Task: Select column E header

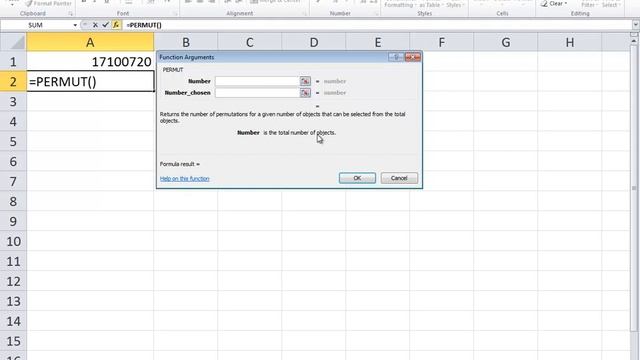Action: pyautogui.click(x=378, y=42)
